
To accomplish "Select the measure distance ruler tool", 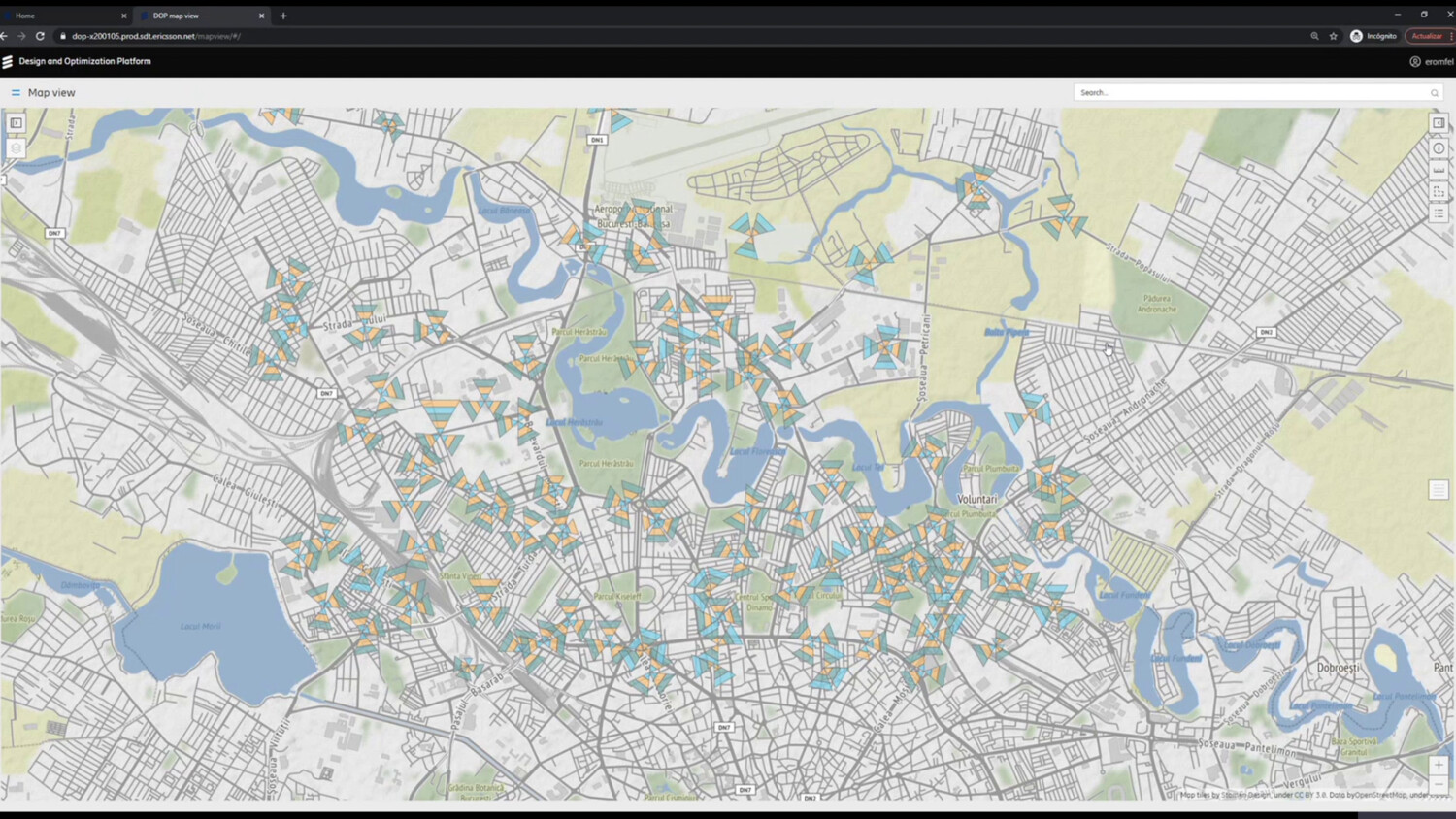I will 1439,170.
